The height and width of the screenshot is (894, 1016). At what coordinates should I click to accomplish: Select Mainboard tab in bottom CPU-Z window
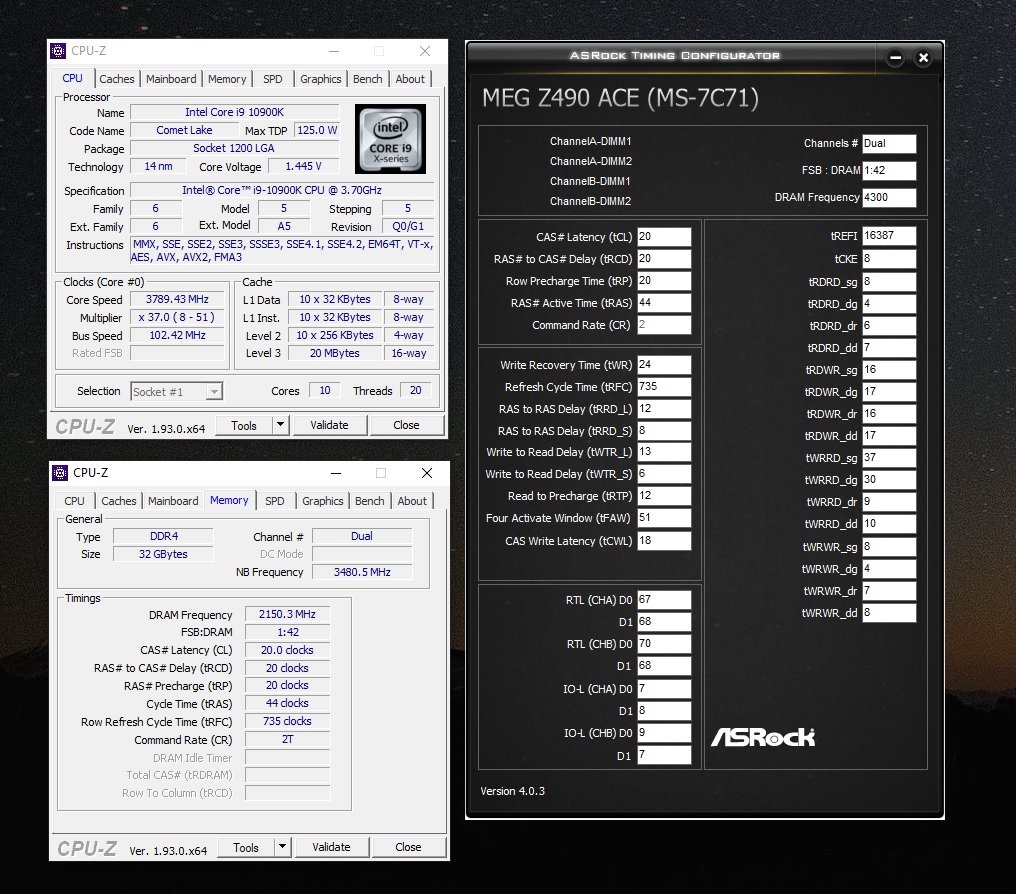pyautogui.click(x=173, y=501)
